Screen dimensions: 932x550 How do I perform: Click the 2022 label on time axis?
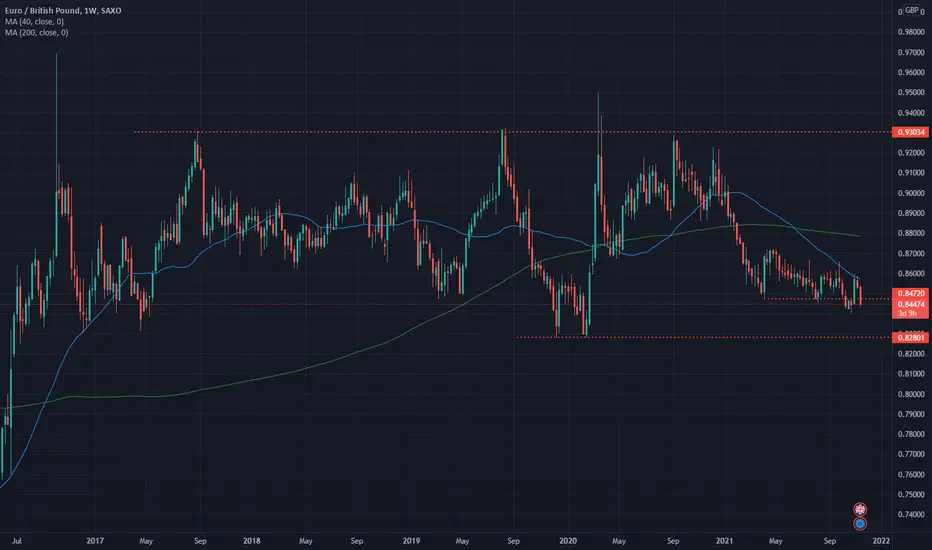(881, 540)
